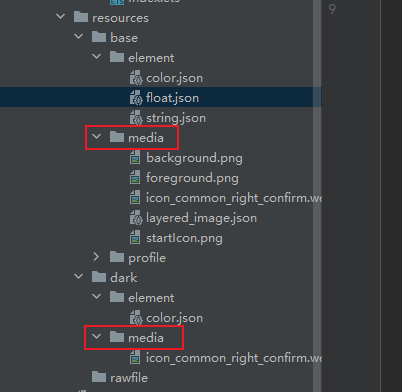
Task: Collapse the media folder under dark
Action: tap(97, 336)
